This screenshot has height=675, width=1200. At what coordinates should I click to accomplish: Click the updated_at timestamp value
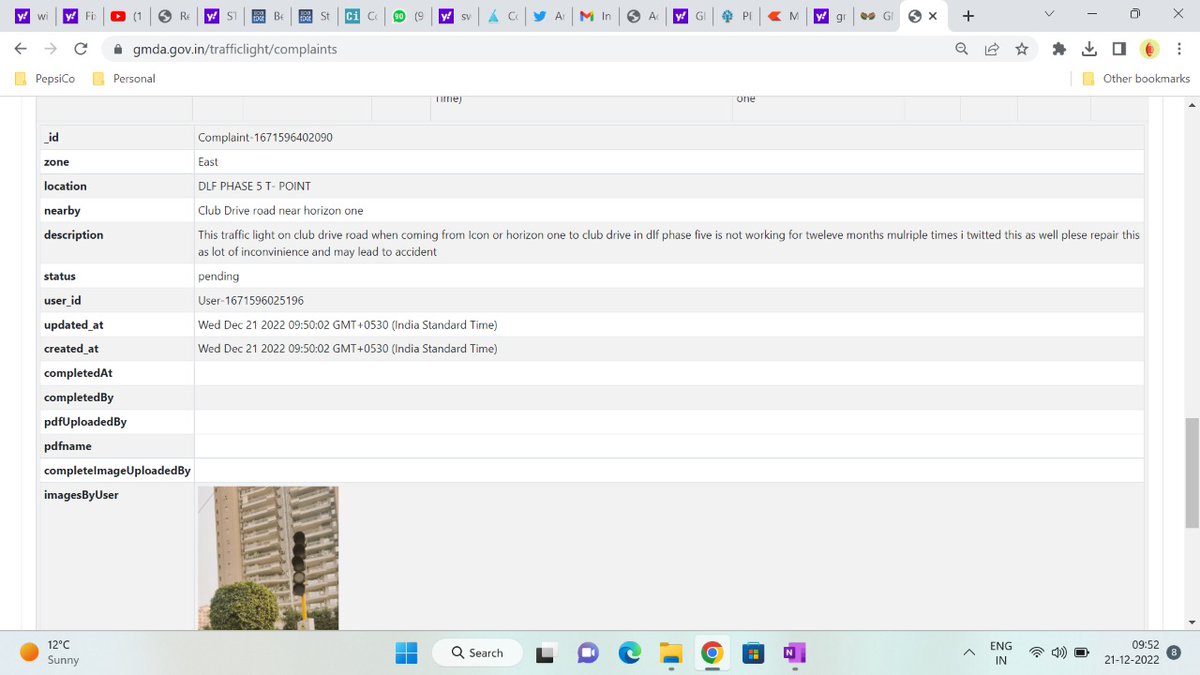point(347,325)
